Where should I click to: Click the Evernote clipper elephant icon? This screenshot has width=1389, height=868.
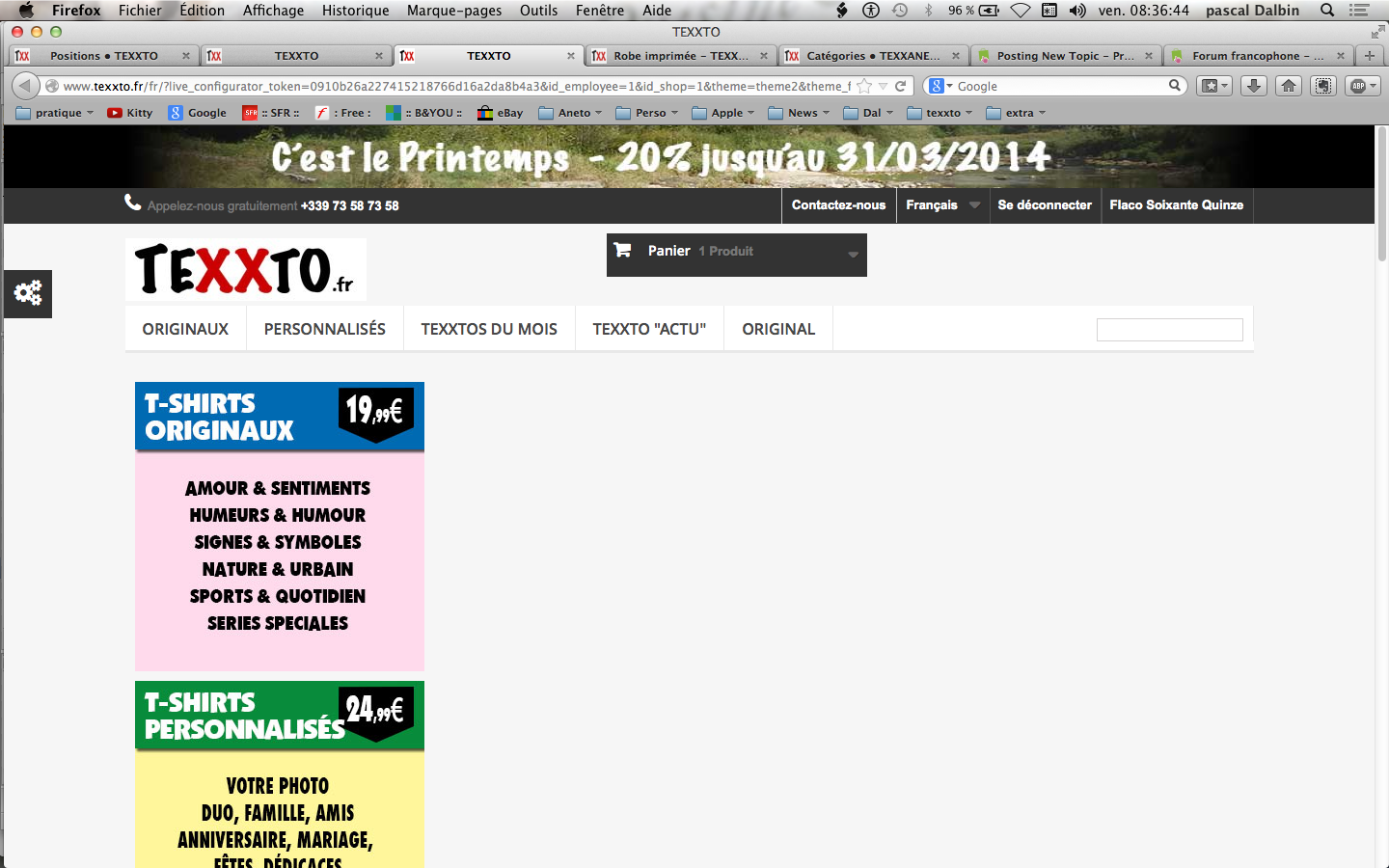pyautogui.click(x=1323, y=86)
